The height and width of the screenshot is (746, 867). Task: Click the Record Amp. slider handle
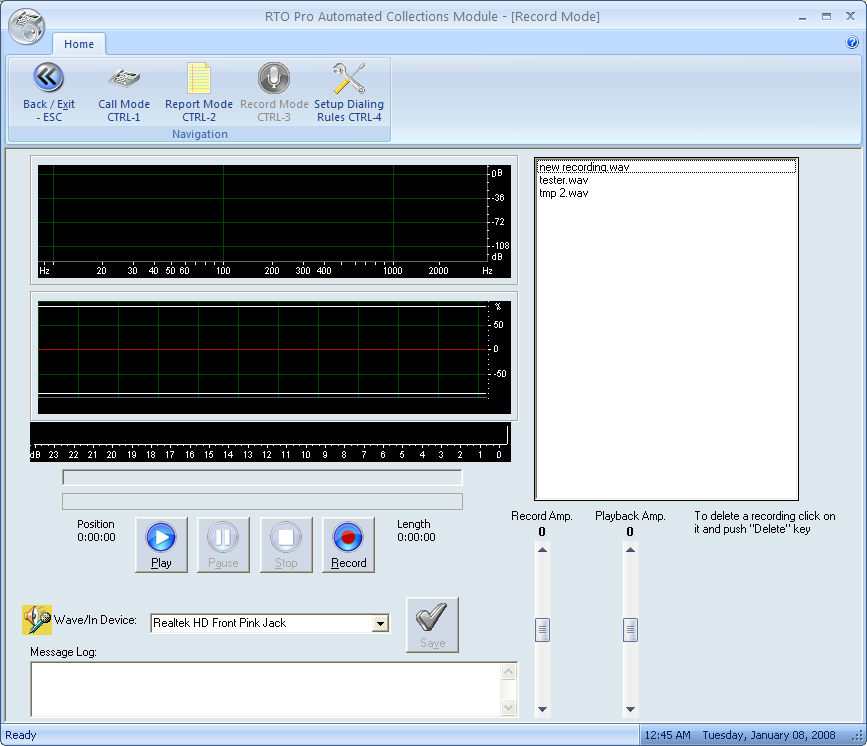point(542,629)
